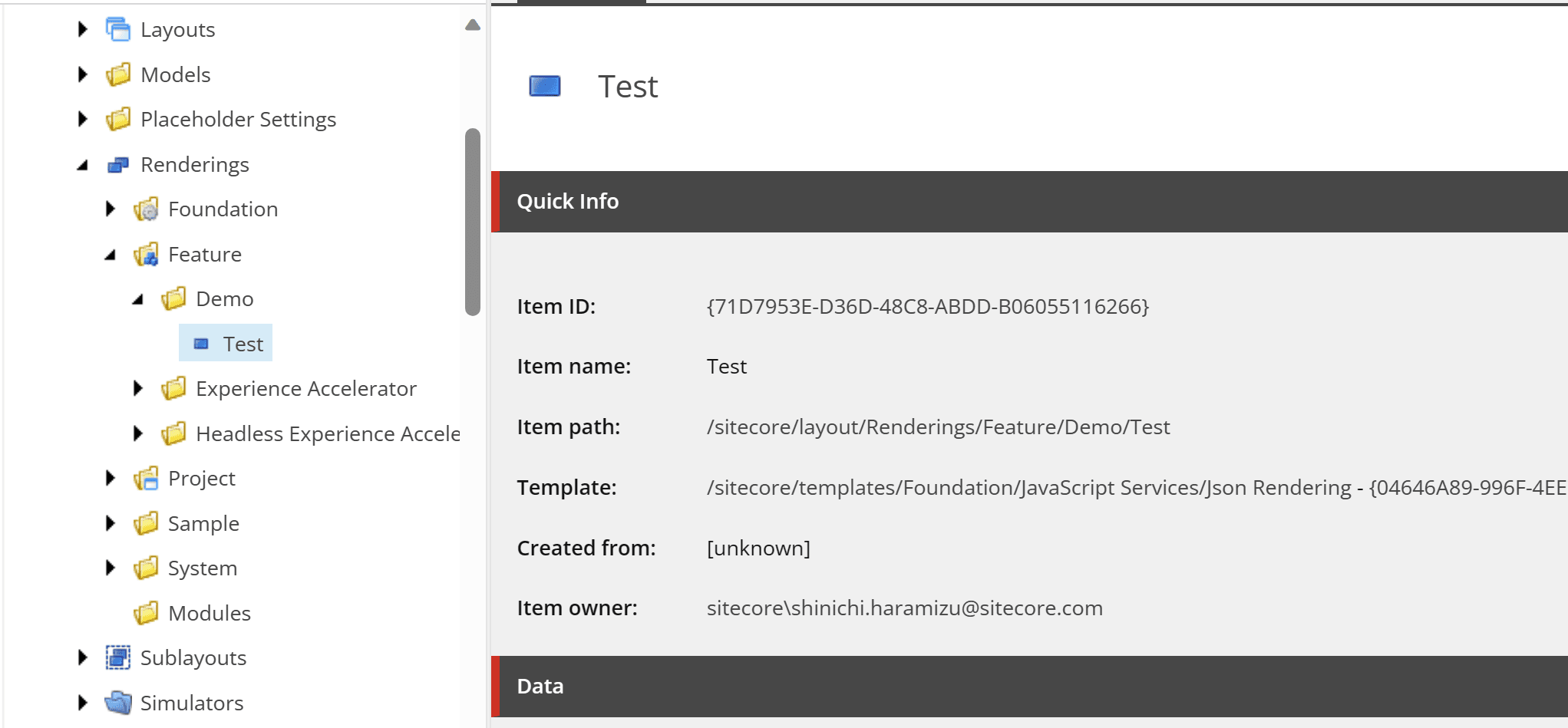Screen dimensions: 1568x728
Task: Click the Renderings node icon
Action: pos(118,165)
